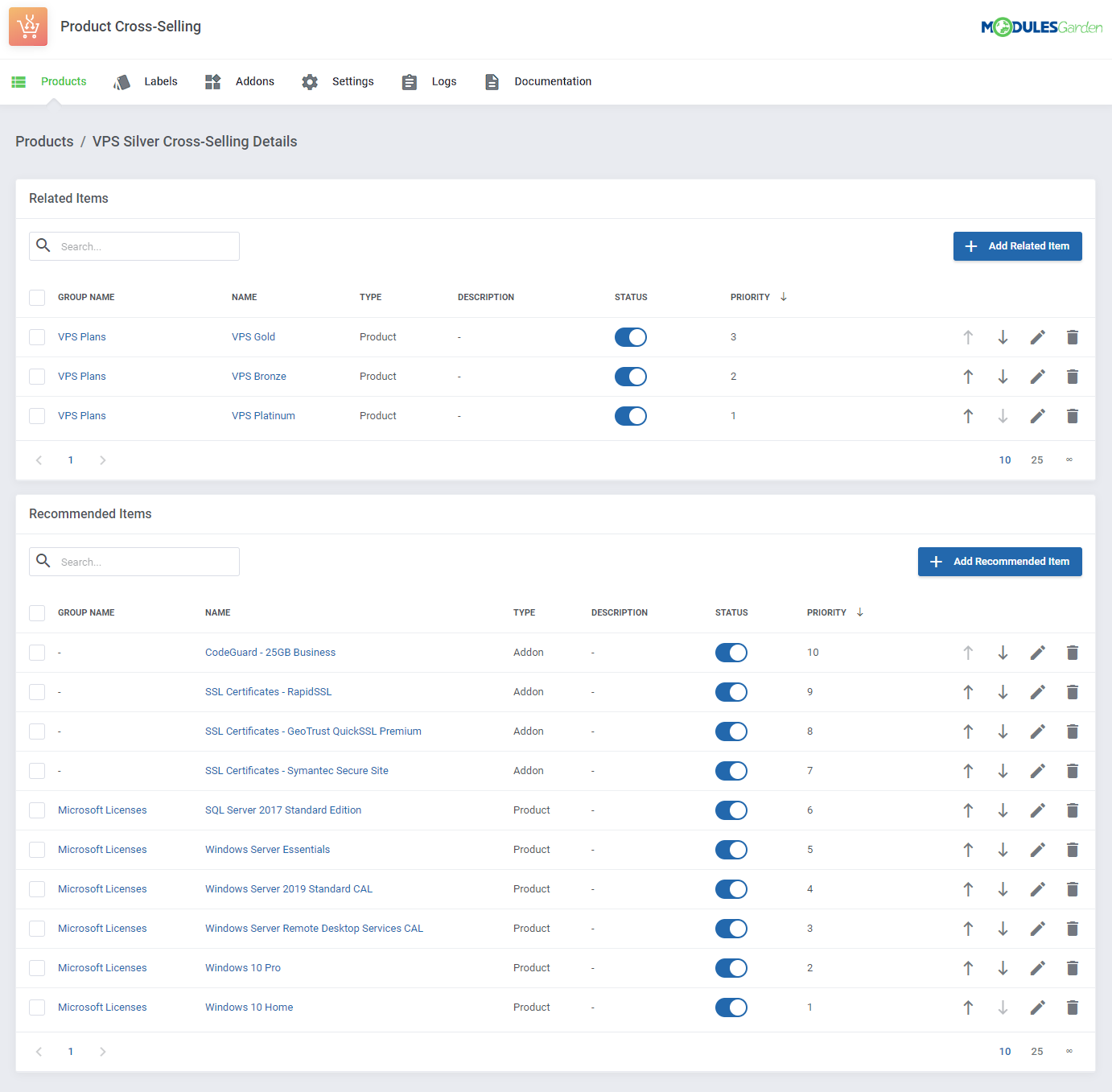Go back via Products breadcrumb link
Screen dimensions: 1112x1092
tap(44, 142)
